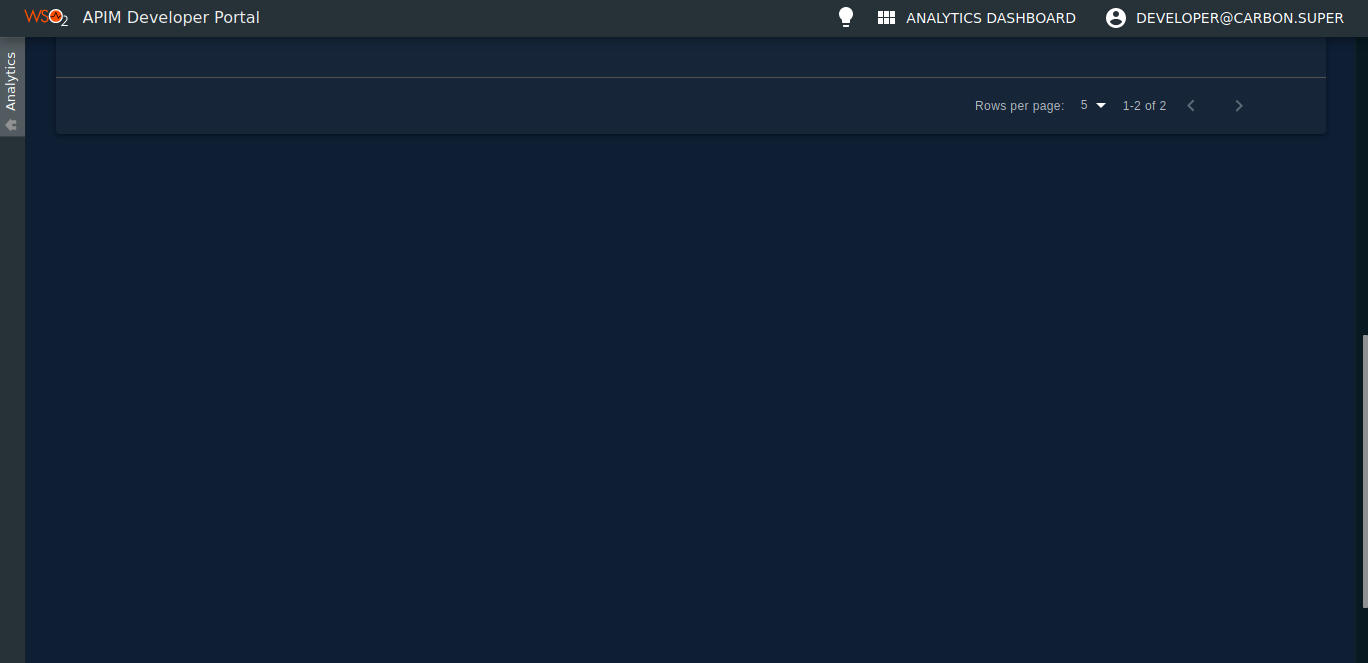Click the WSO2 logo
Screen dimensions: 1368x663
click(x=46, y=17)
